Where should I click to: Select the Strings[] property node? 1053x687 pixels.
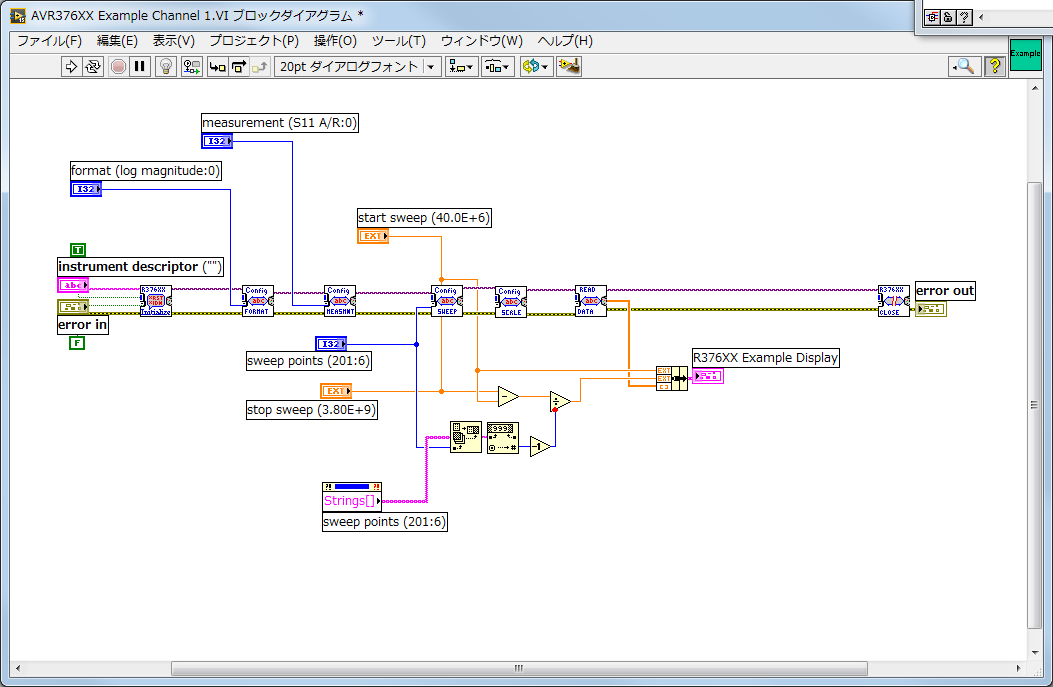[x=352, y=495]
